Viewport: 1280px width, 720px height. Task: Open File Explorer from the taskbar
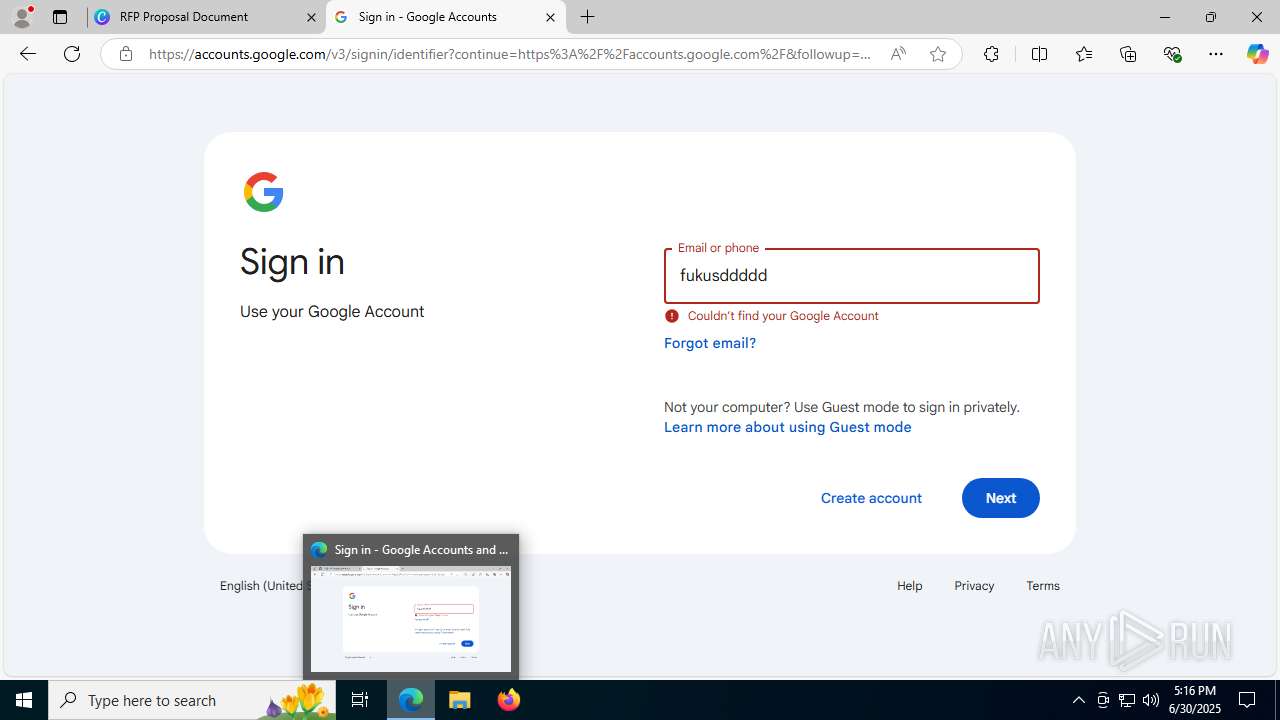[x=460, y=700]
